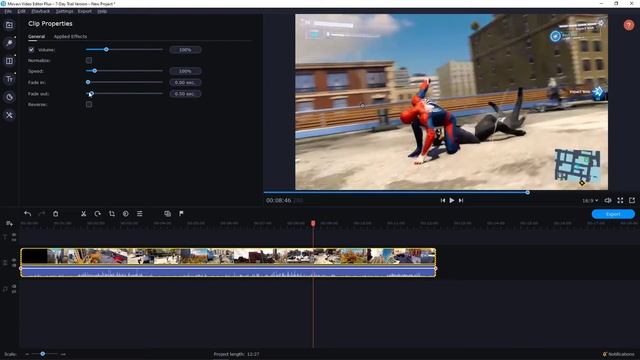The image size is (640, 360).
Task: Rotate the clip with rotate icon
Action: click(x=97, y=213)
